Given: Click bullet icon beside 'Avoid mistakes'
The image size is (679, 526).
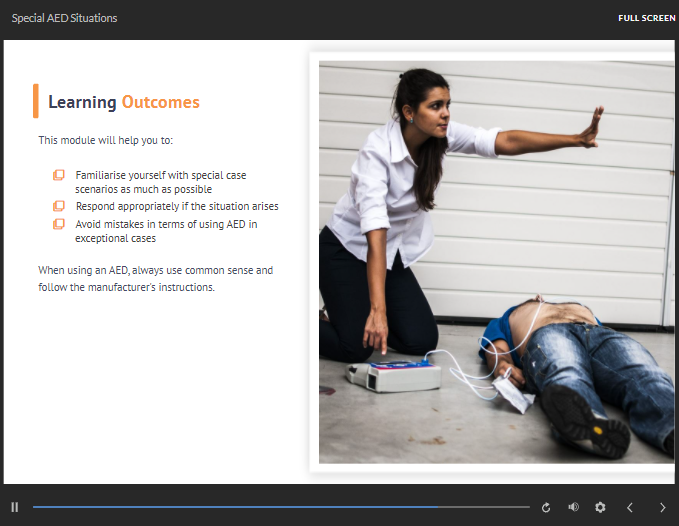Looking at the screenshot, I should 59,224.
